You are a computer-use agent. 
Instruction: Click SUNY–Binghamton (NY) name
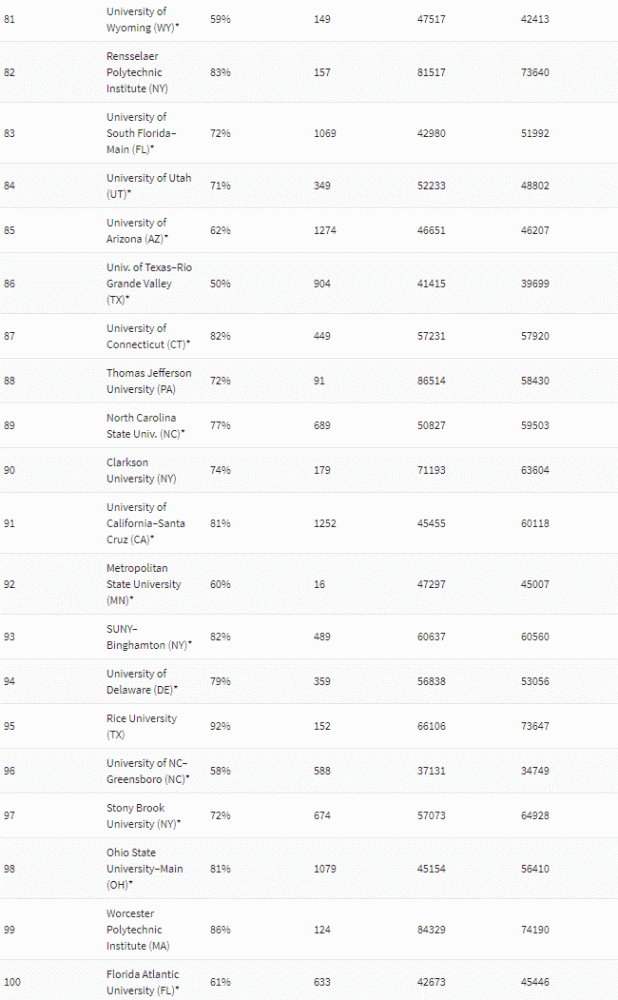[x=148, y=637]
